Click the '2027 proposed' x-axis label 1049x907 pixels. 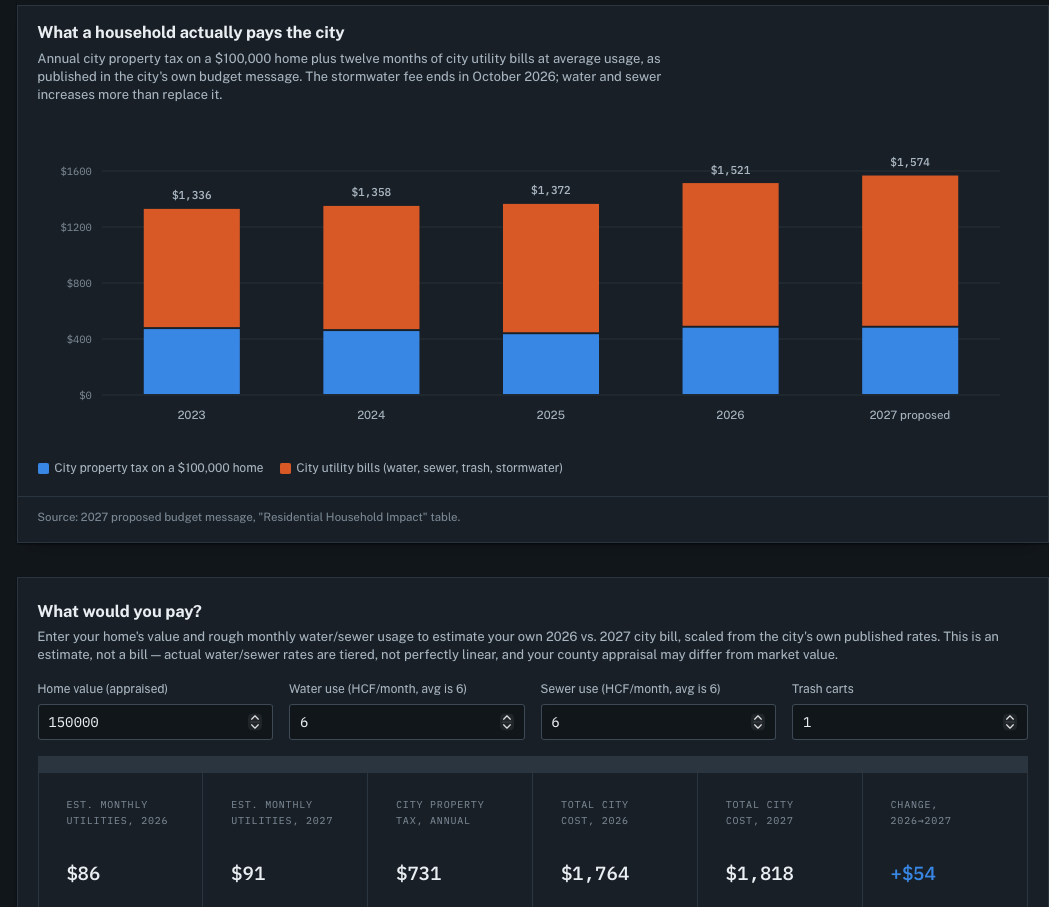[910, 415]
